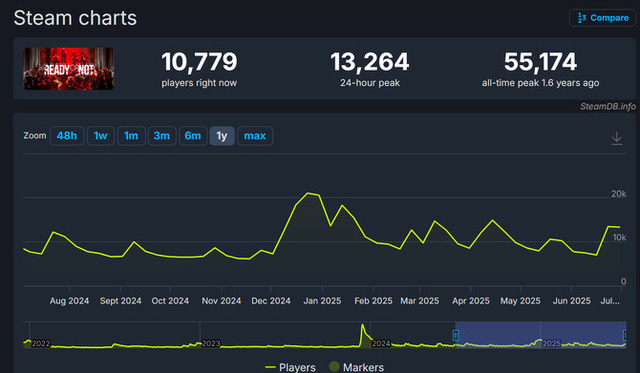
Task: Click the Nov 2024 axis label
Action: coord(221,301)
